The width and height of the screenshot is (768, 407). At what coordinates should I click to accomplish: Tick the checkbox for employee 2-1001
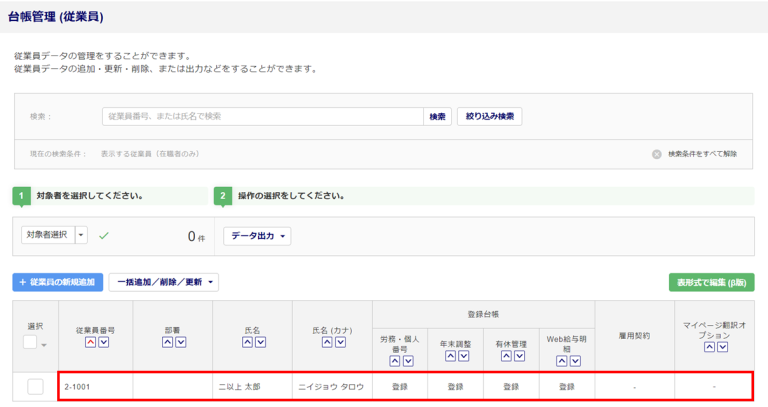(x=35, y=386)
